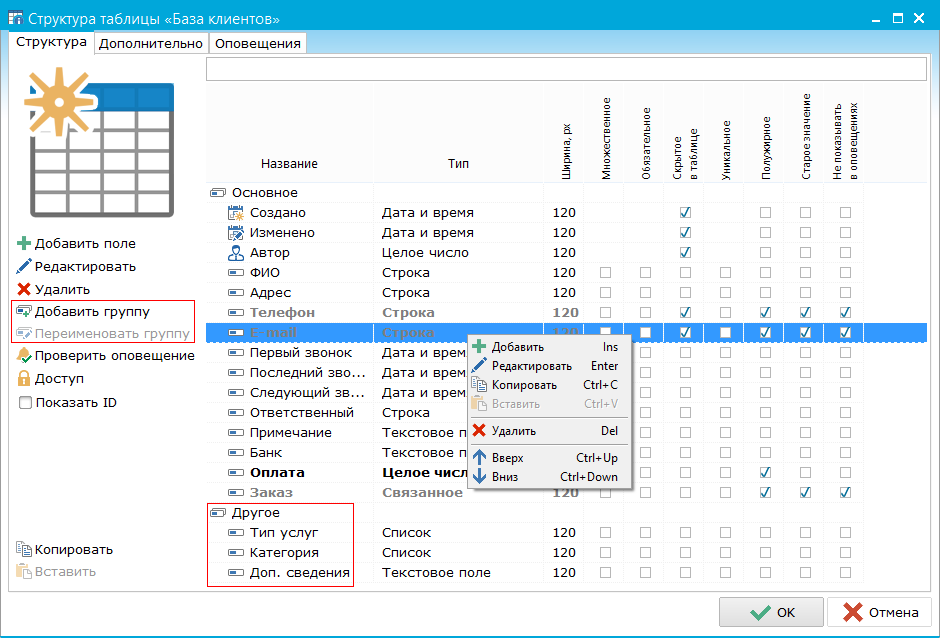
Task: Choose Копировать Ctrl+C in context menu
Action: pyautogui.click(x=549, y=385)
